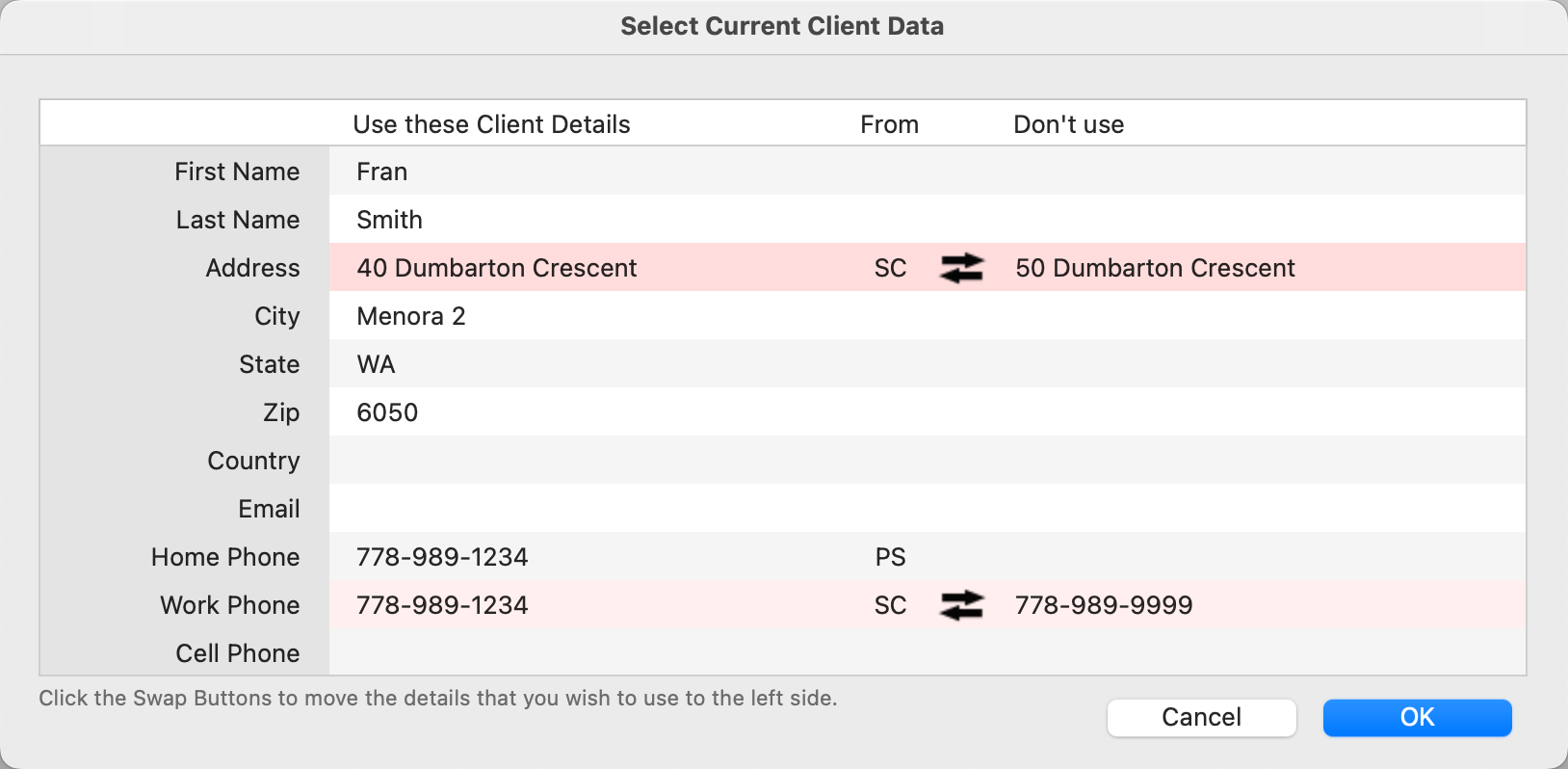Select the Home Phone number 778-989-1234
The height and width of the screenshot is (769, 1568).
442,557
